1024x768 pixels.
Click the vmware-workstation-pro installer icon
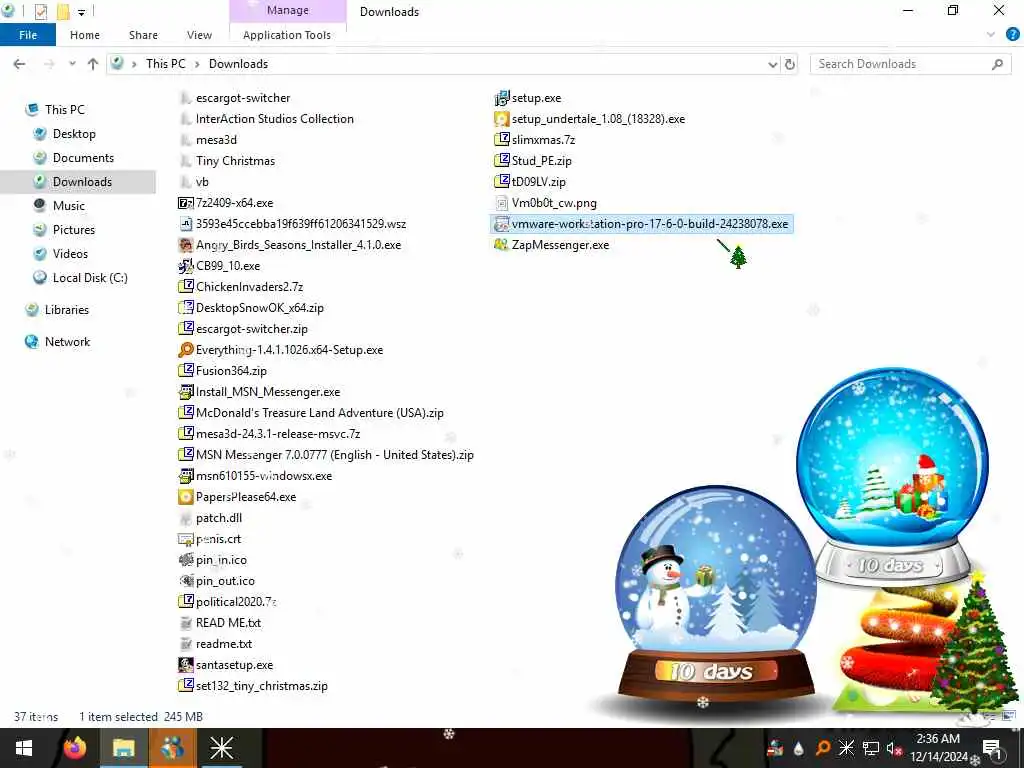[x=502, y=224]
